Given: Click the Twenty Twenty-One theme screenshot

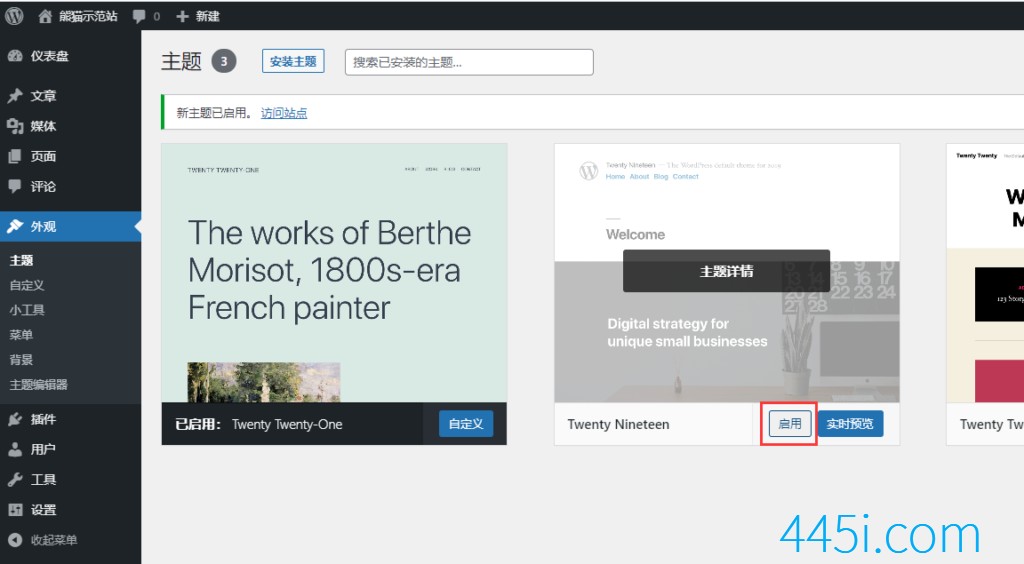Looking at the screenshot, I should (334, 273).
